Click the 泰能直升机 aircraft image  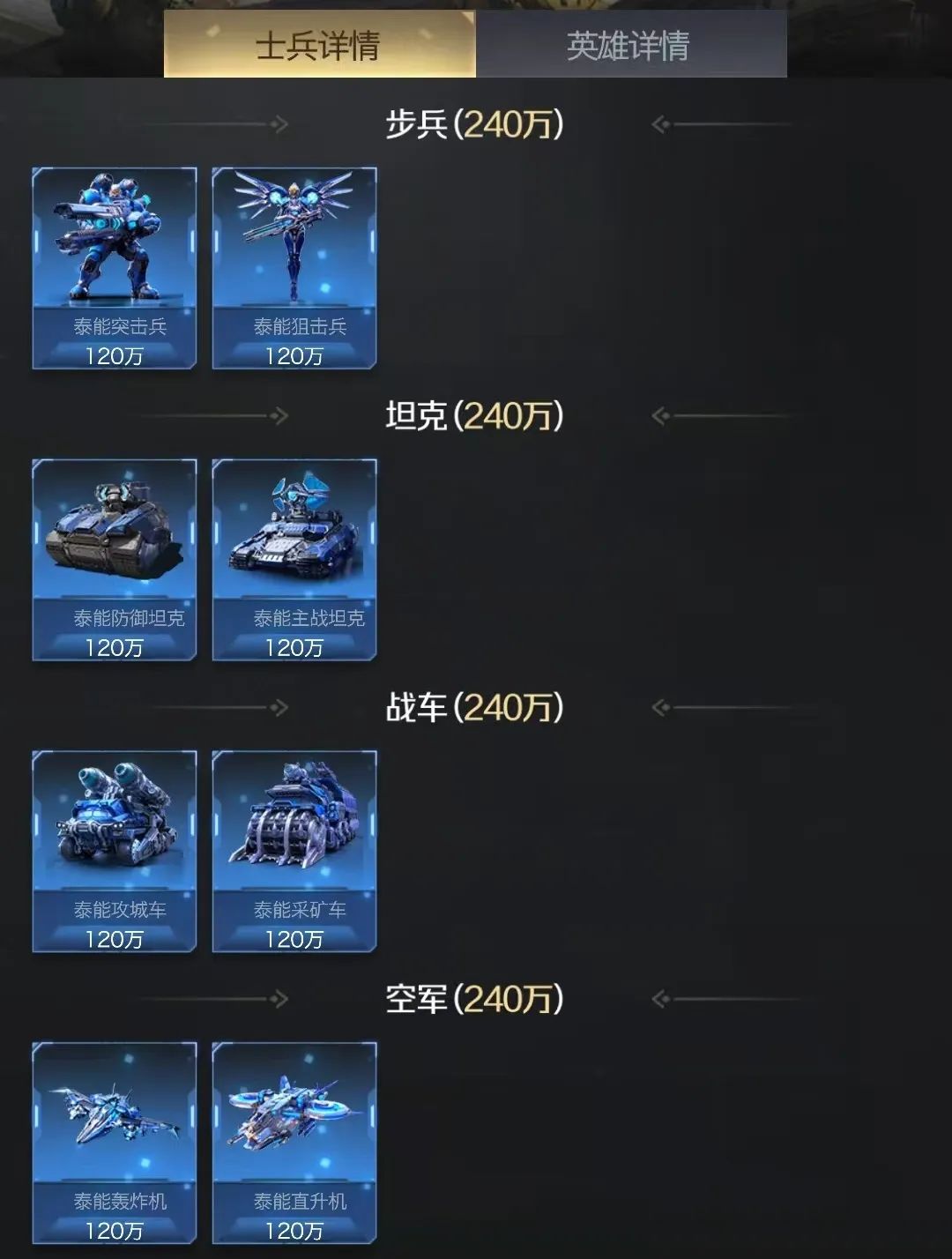pos(293,1109)
